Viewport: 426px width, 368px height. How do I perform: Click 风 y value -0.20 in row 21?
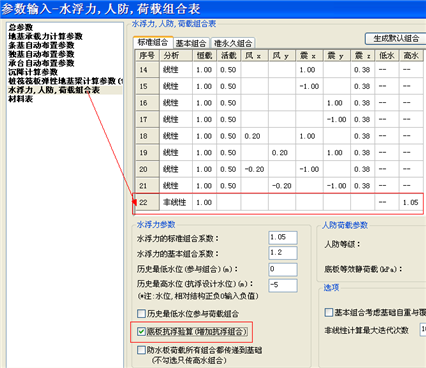tap(282, 186)
